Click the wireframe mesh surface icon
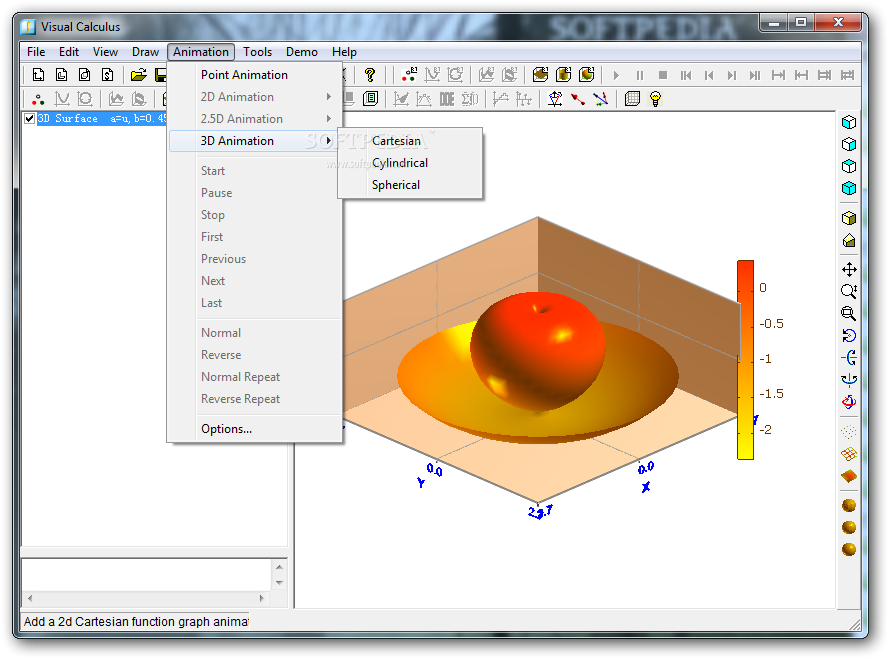 tap(849, 454)
